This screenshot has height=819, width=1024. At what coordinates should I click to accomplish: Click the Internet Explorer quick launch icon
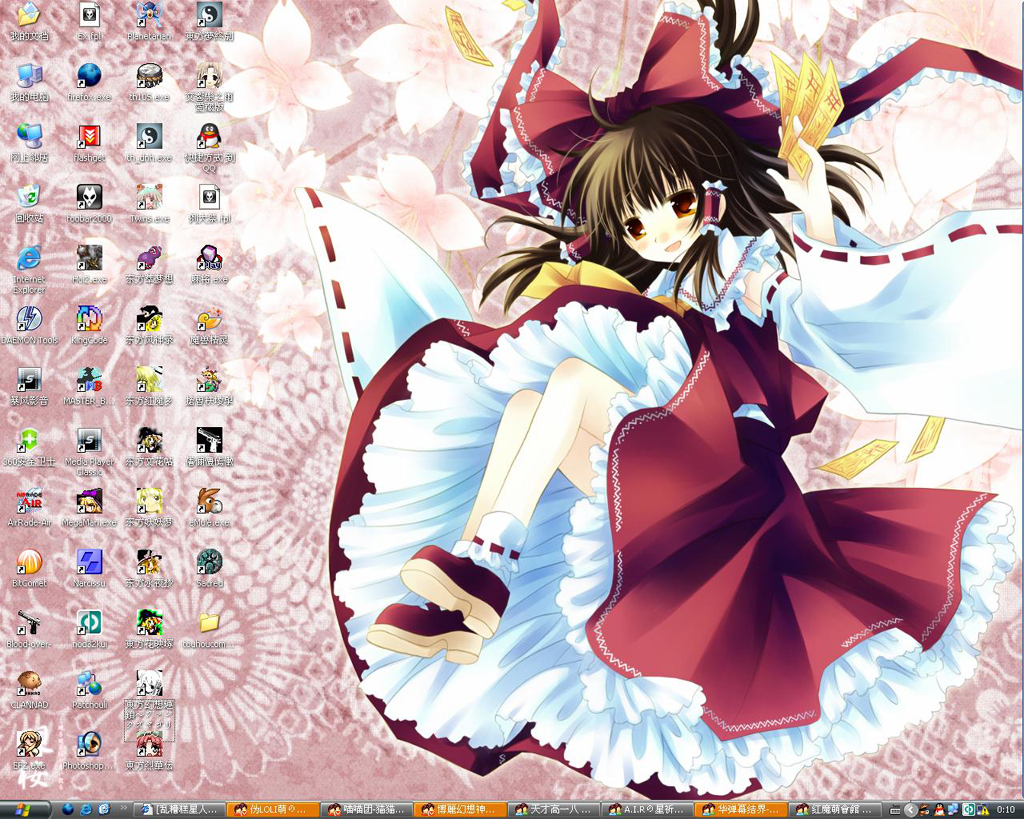(x=86, y=810)
